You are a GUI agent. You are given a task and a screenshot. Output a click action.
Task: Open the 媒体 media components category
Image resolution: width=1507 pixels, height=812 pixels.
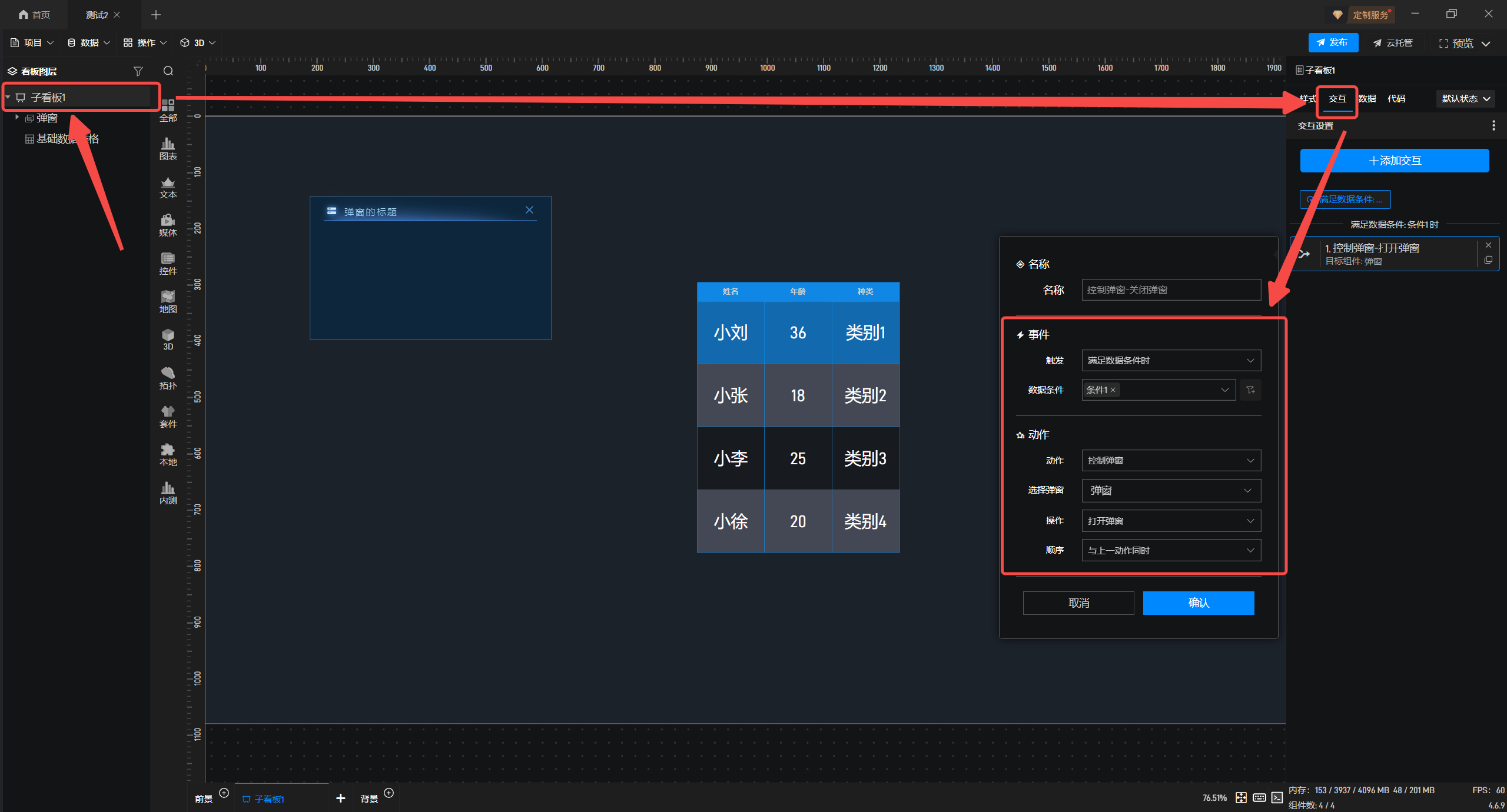pos(168,225)
